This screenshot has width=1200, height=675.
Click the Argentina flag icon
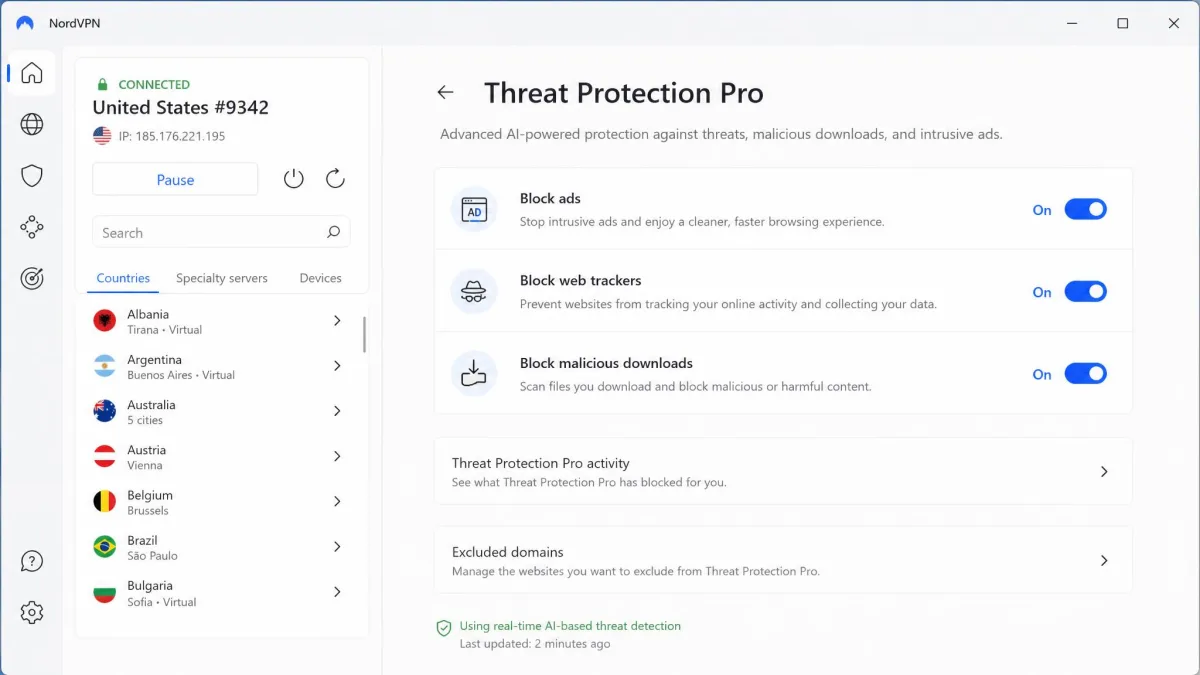[x=105, y=366]
